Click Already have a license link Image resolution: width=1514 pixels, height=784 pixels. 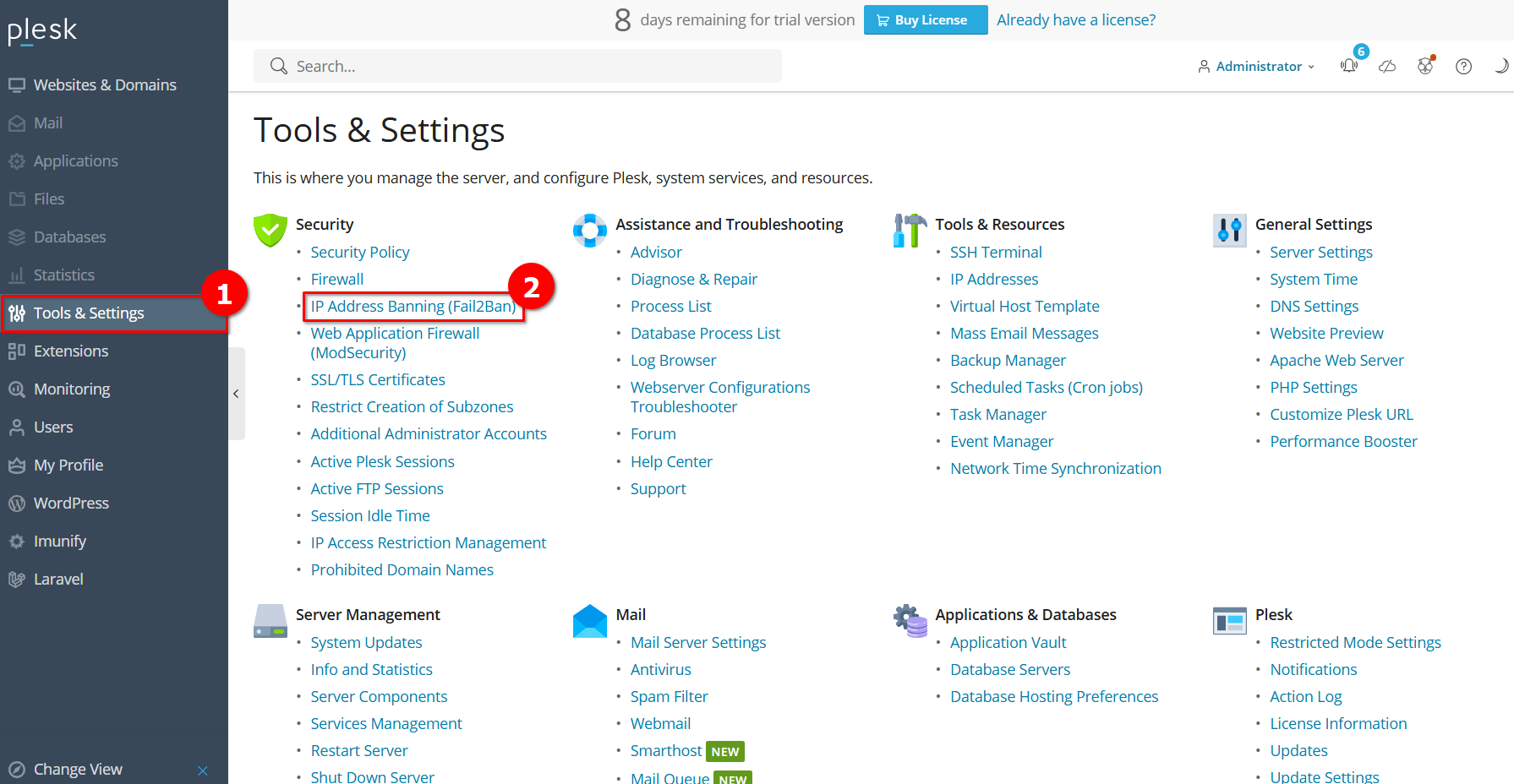coord(1075,20)
